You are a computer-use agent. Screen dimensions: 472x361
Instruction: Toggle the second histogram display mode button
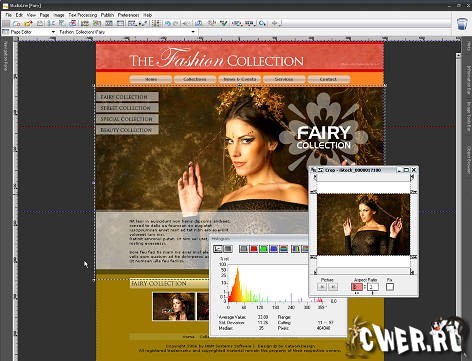(x=228, y=249)
